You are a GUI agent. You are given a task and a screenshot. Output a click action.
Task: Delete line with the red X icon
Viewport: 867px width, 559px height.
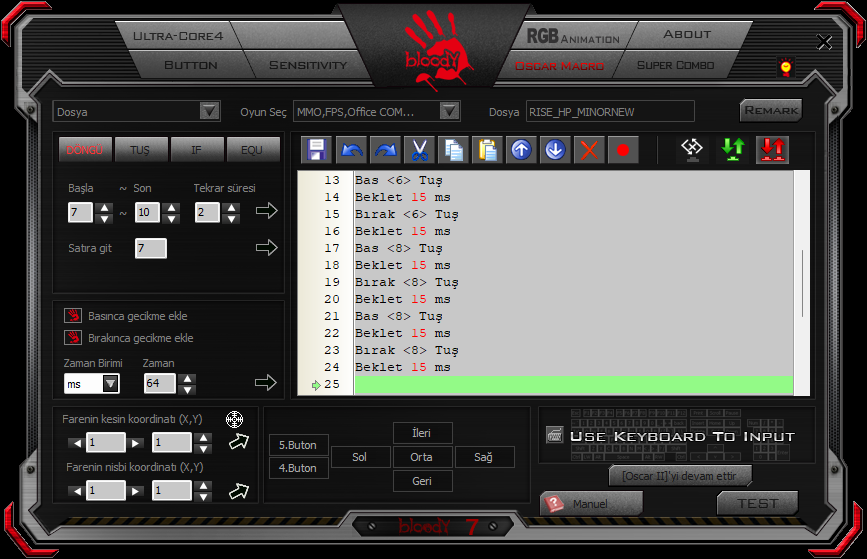(x=589, y=150)
